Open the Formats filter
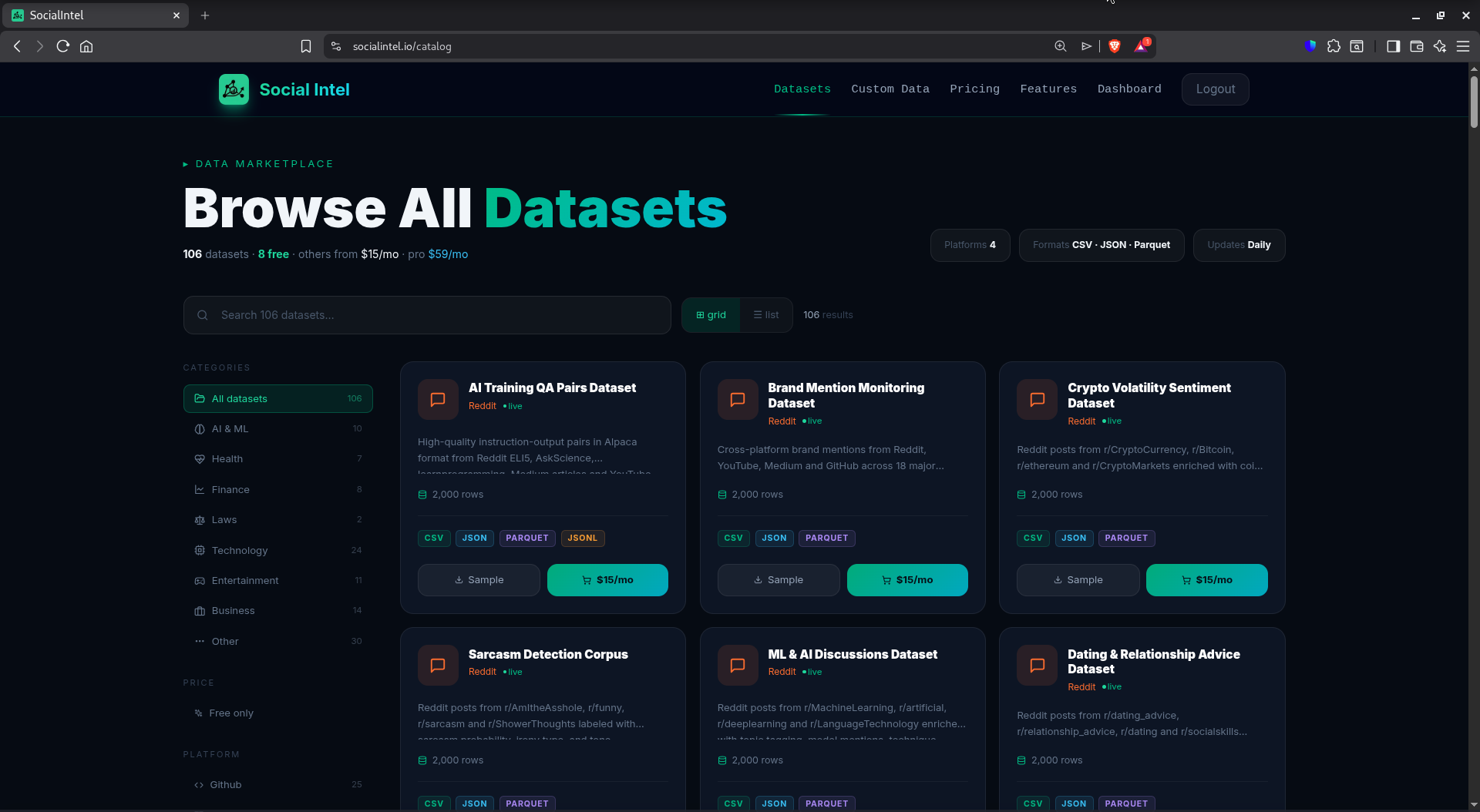Screen dimensions: 1480x812 point(1101,245)
